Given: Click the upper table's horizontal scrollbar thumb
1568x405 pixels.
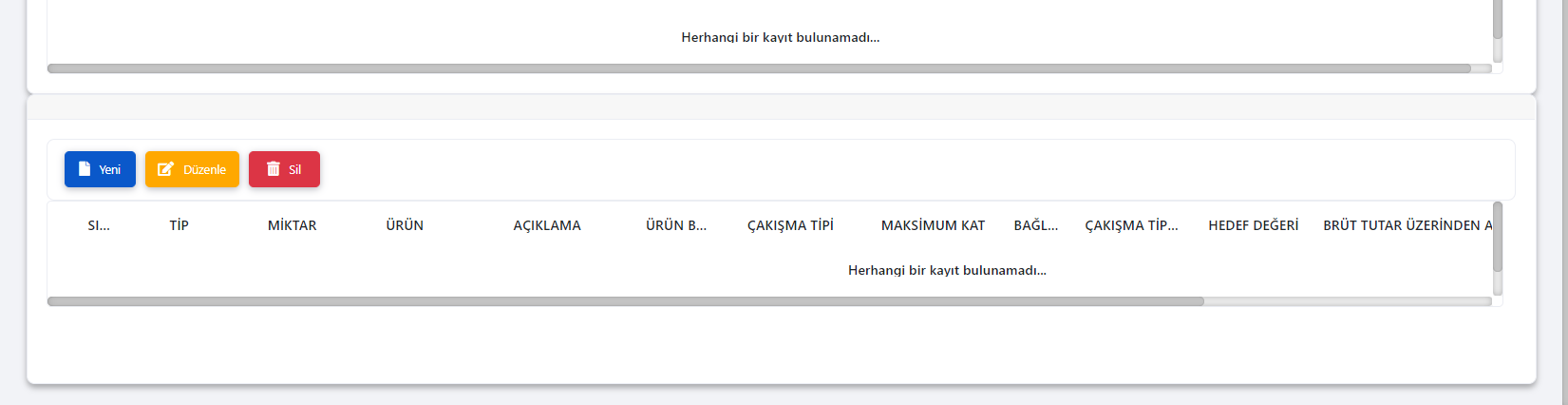Looking at the screenshot, I should coord(758,68).
